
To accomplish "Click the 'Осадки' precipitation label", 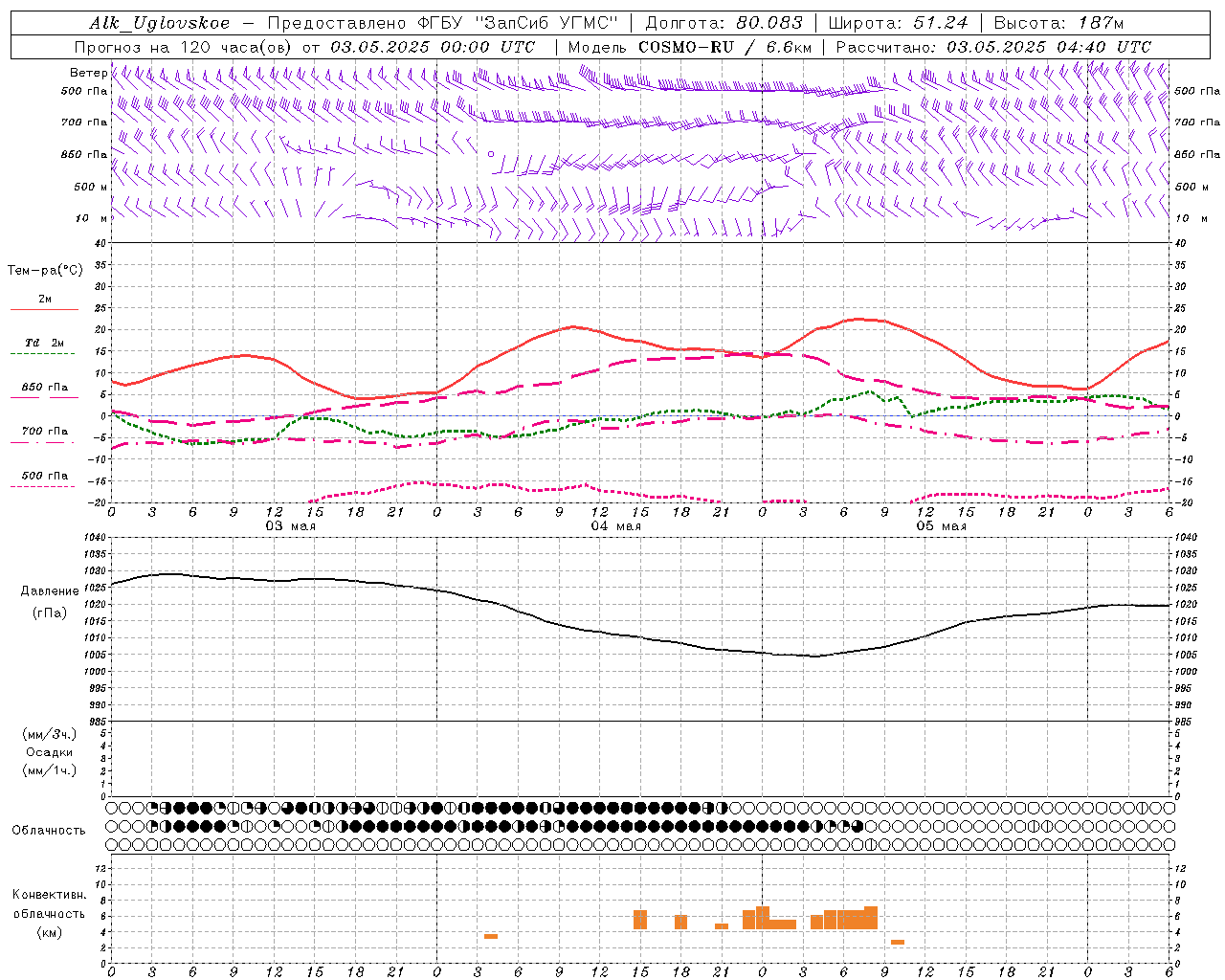I will point(50,752).
